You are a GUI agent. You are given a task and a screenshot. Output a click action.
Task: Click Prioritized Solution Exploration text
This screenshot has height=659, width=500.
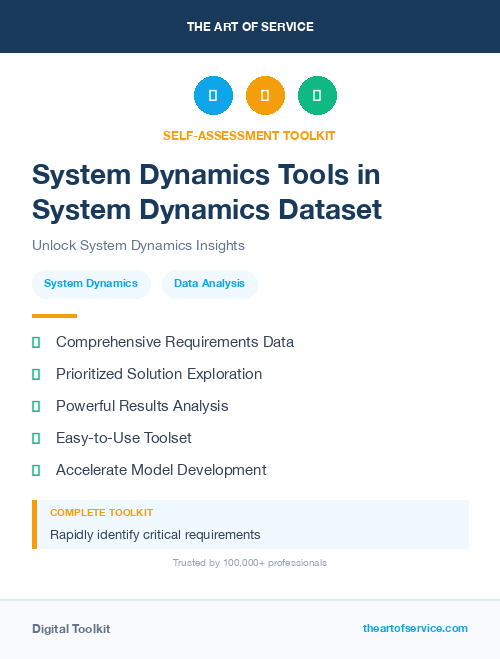point(159,374)
